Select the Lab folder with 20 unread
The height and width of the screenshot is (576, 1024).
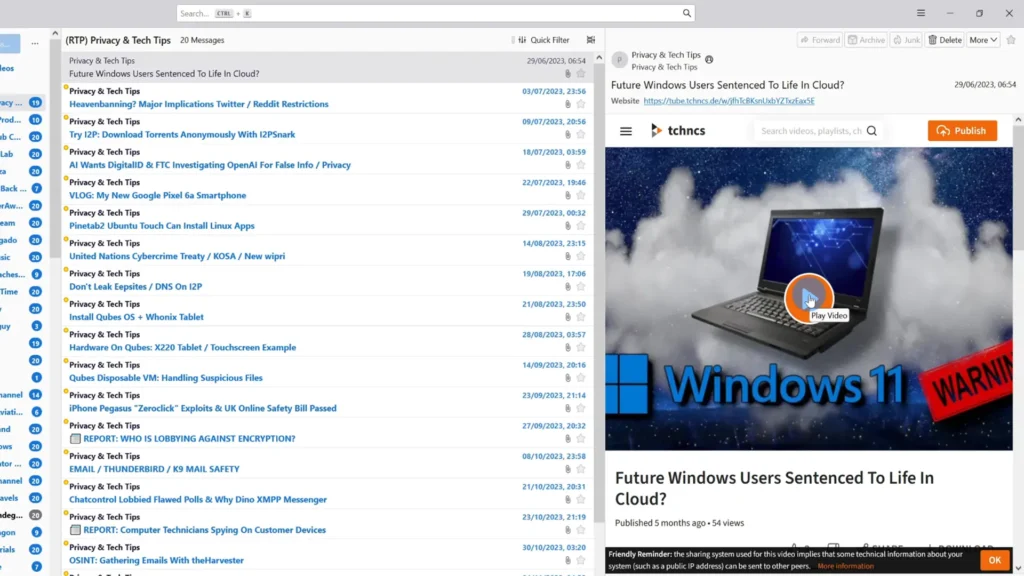tap(22, 154)
